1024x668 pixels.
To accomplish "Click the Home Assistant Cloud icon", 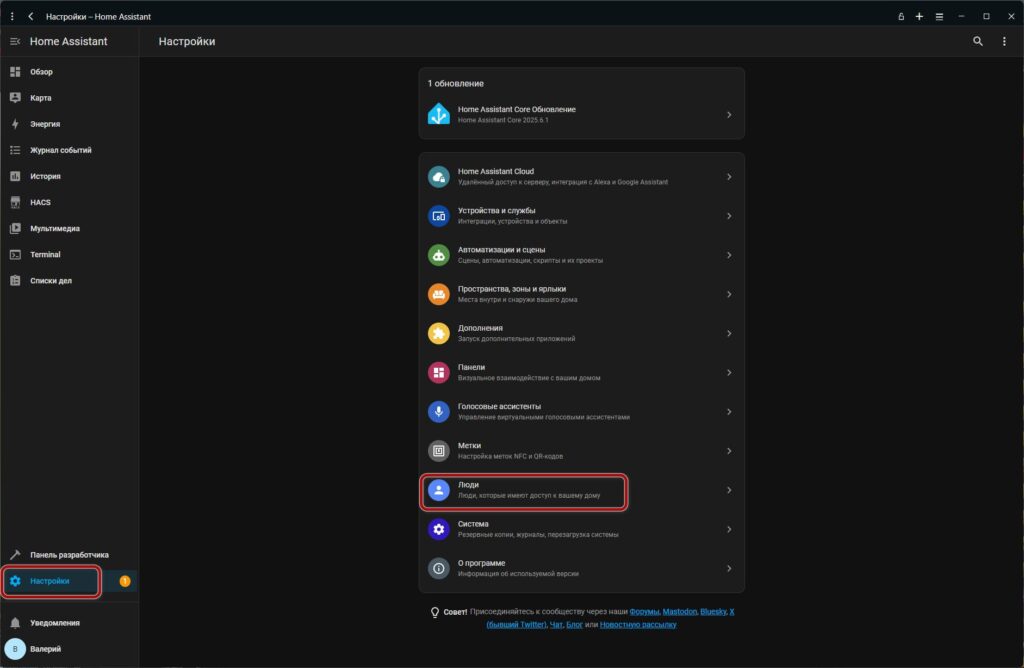I will click(x=438, y=177).
